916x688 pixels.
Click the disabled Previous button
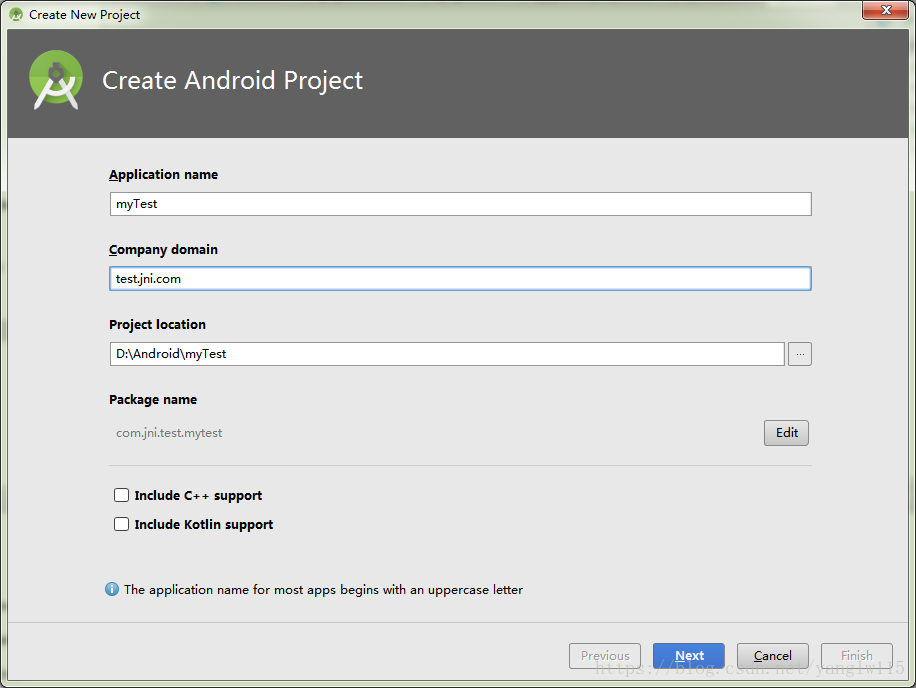tap(605, 656)
